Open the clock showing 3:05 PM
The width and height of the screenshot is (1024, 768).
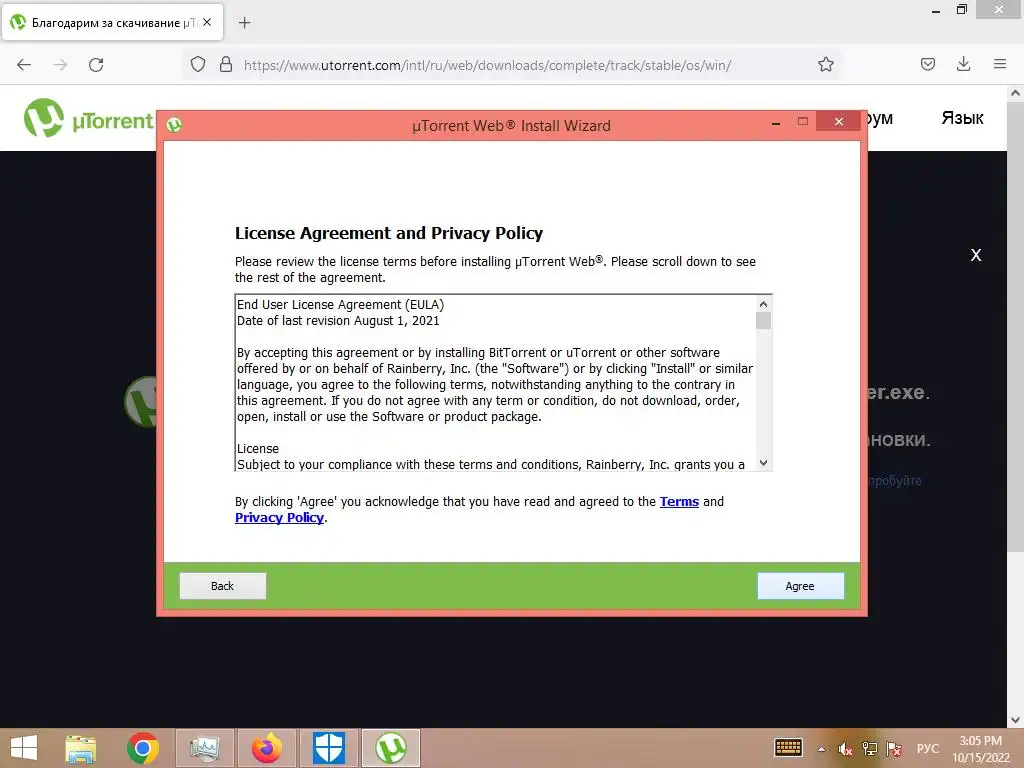[x=981, y=749]
